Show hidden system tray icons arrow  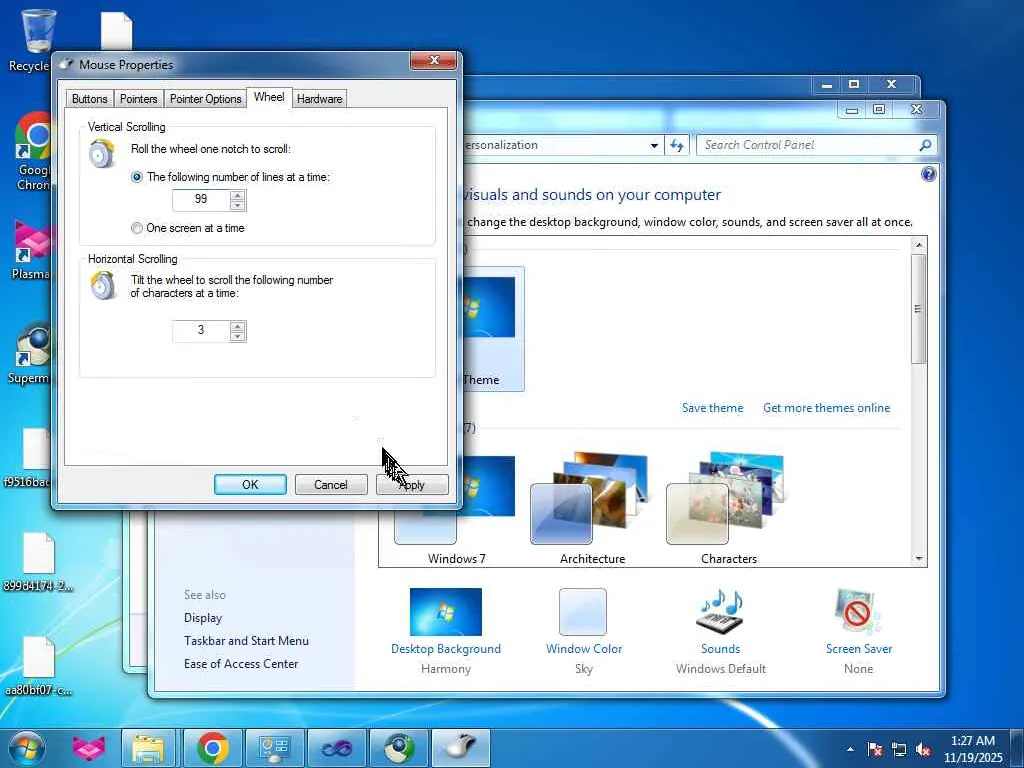[x=850, y=749]
